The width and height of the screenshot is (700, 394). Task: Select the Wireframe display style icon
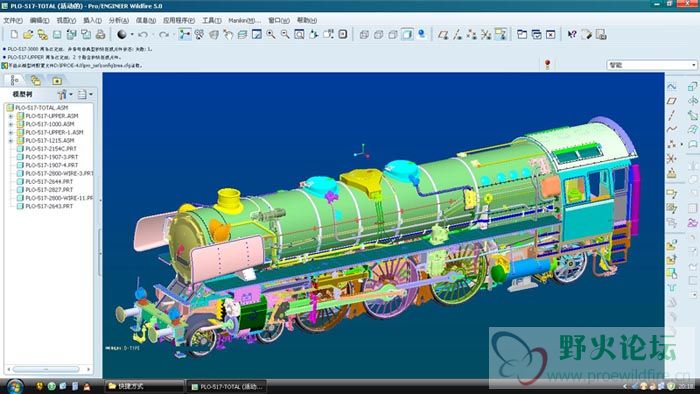point(364,34)
